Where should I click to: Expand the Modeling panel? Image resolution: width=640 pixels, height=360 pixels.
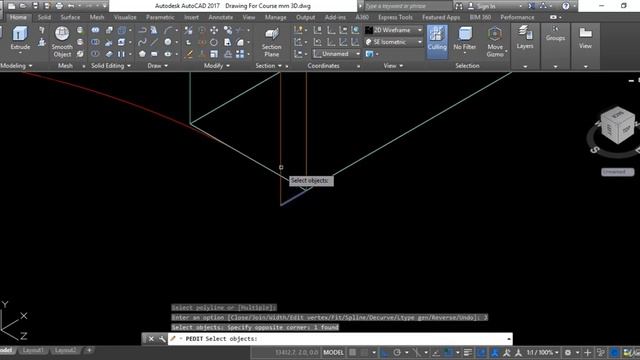pyautogui.click(x=16, y=66)
